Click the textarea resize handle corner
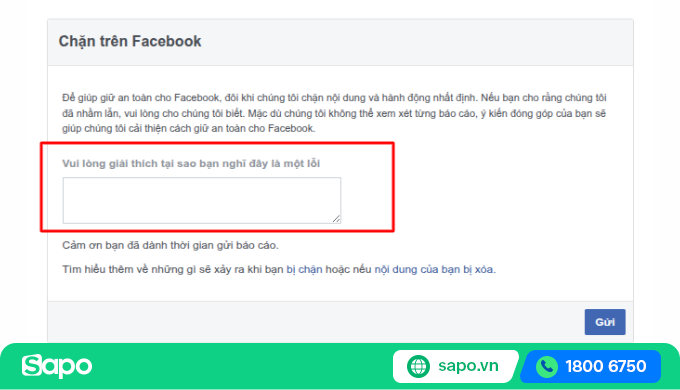 [337, 219]
